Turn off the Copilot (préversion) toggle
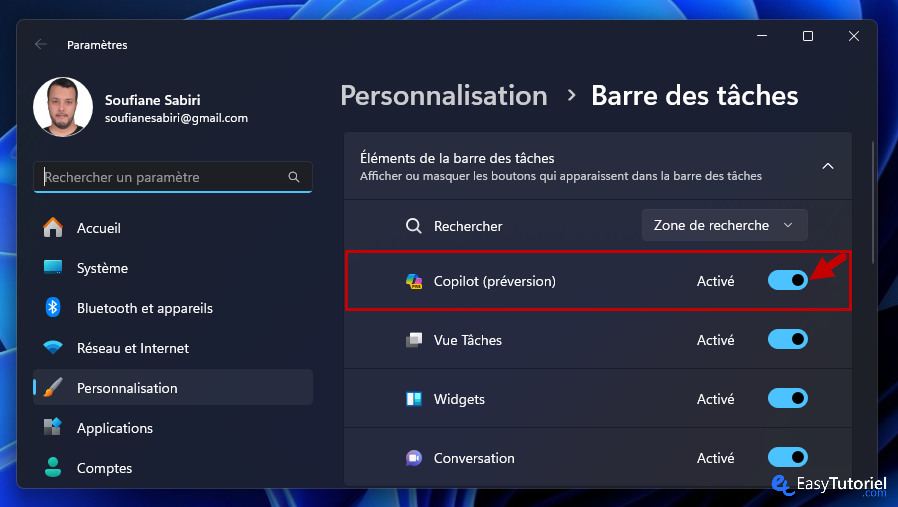Image resolution: width=898 pixels, height=507 pixels. click(x=787, y=280)
